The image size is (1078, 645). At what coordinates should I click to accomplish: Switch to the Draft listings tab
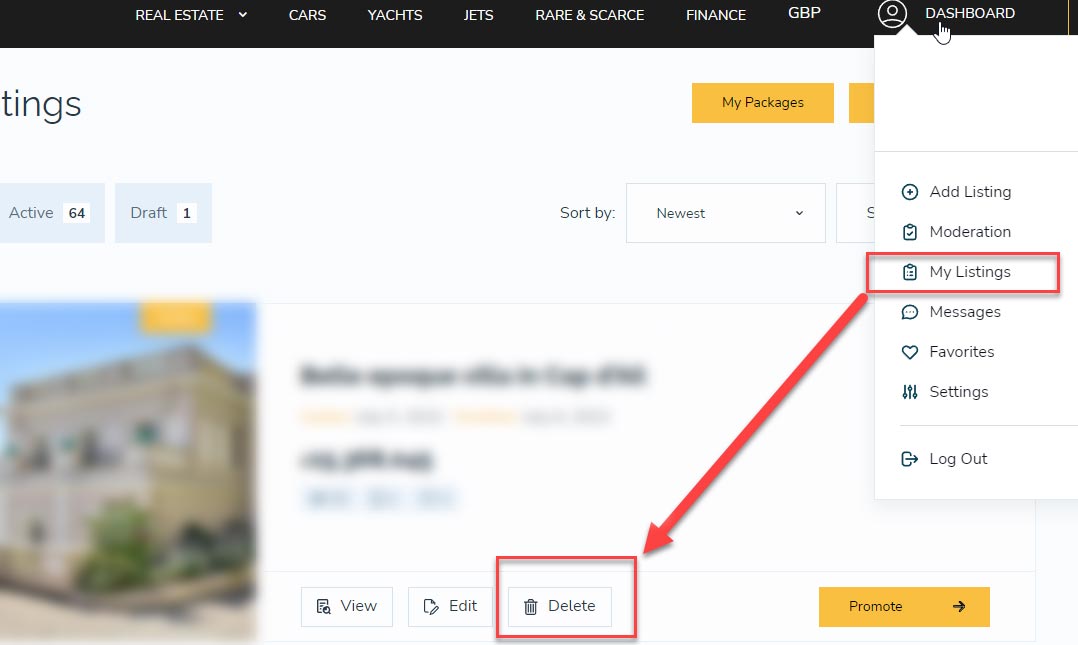pos(162,213)
